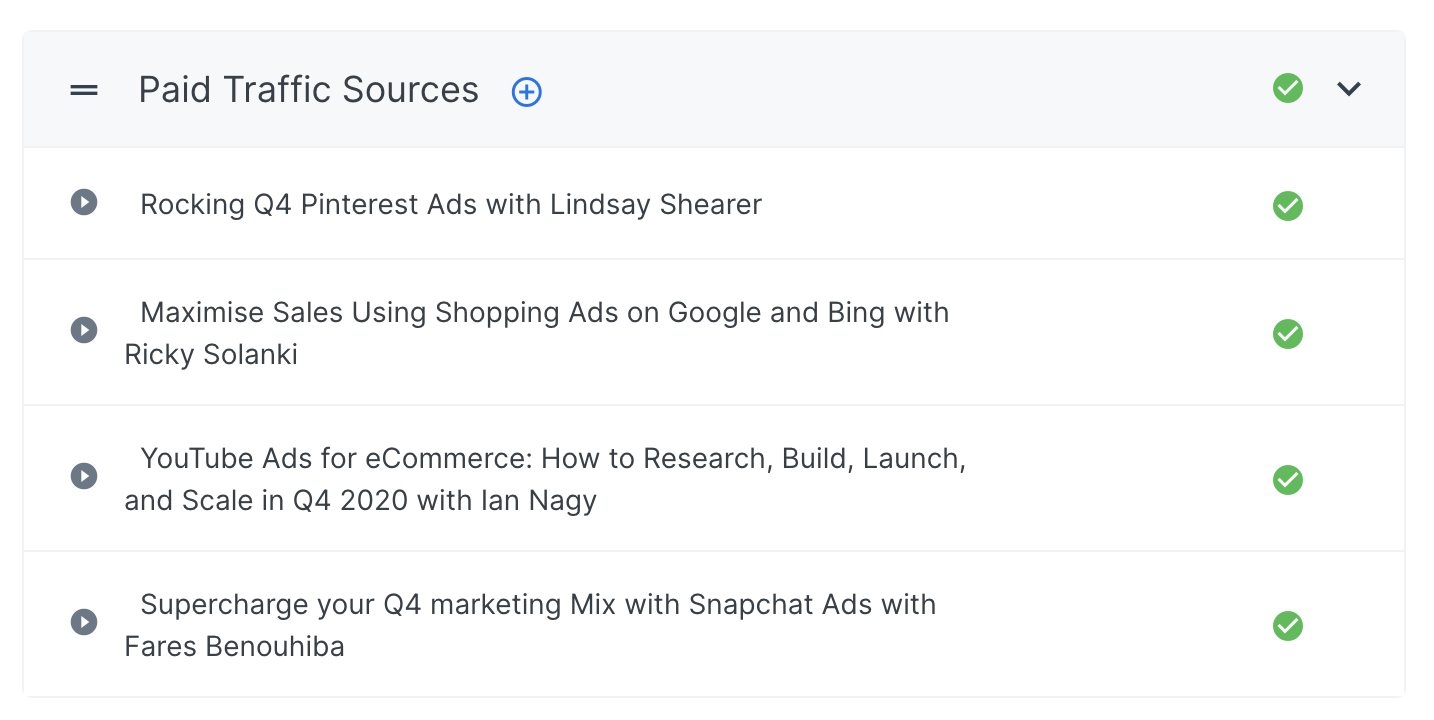The height and width of the screenshot is (720, 1434).
Task: Add a lesson with the blue plus icon
Action: pos(526,92)
